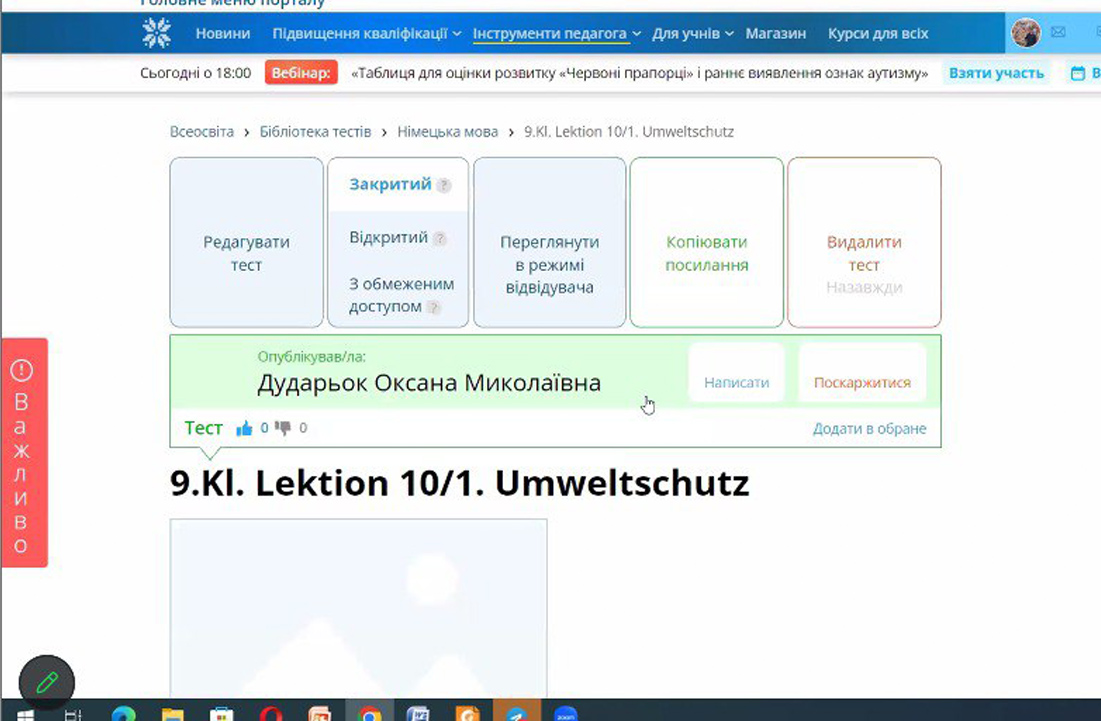Select the Закритий access option
The height and width of the screenshot is (721, 1101).
[390, 184]
